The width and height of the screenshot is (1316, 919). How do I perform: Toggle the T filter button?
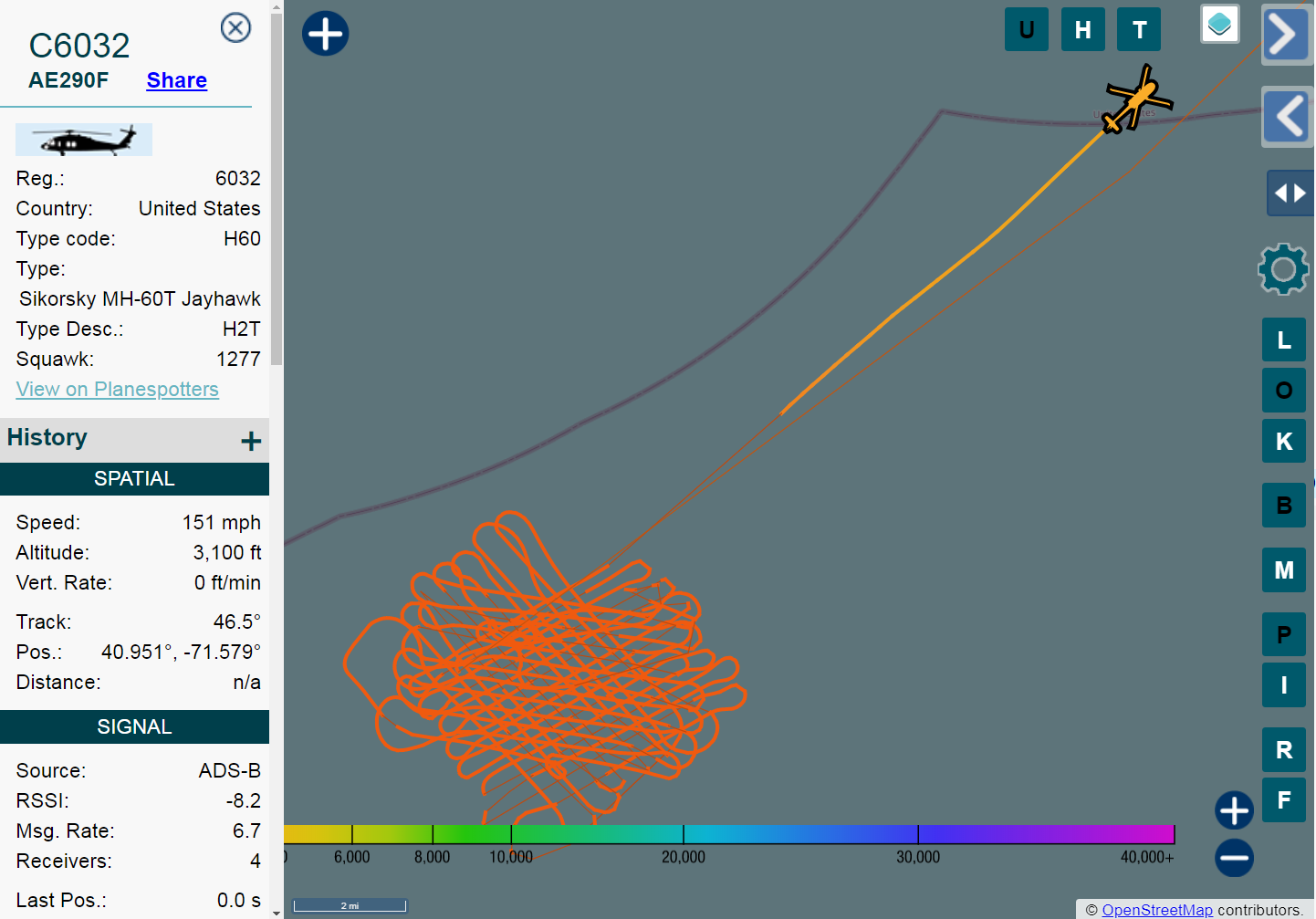[x=1139, y=29]
